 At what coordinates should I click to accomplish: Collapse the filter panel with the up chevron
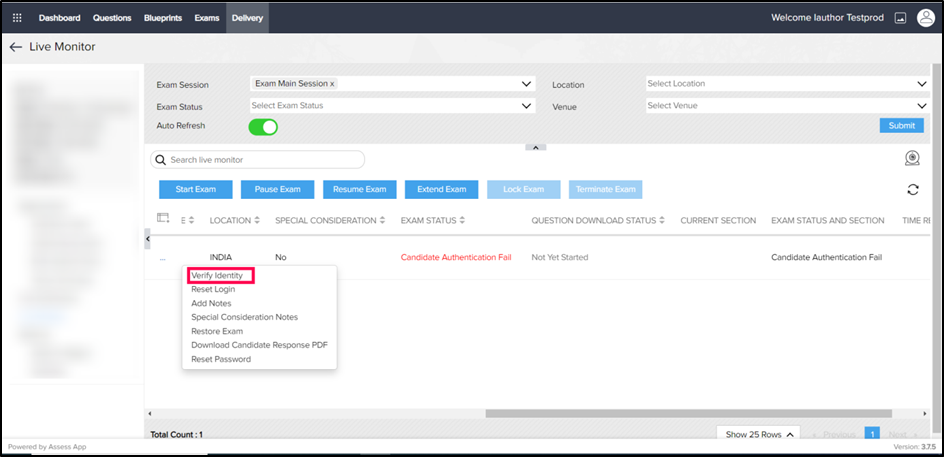click(x=536, y=147)
